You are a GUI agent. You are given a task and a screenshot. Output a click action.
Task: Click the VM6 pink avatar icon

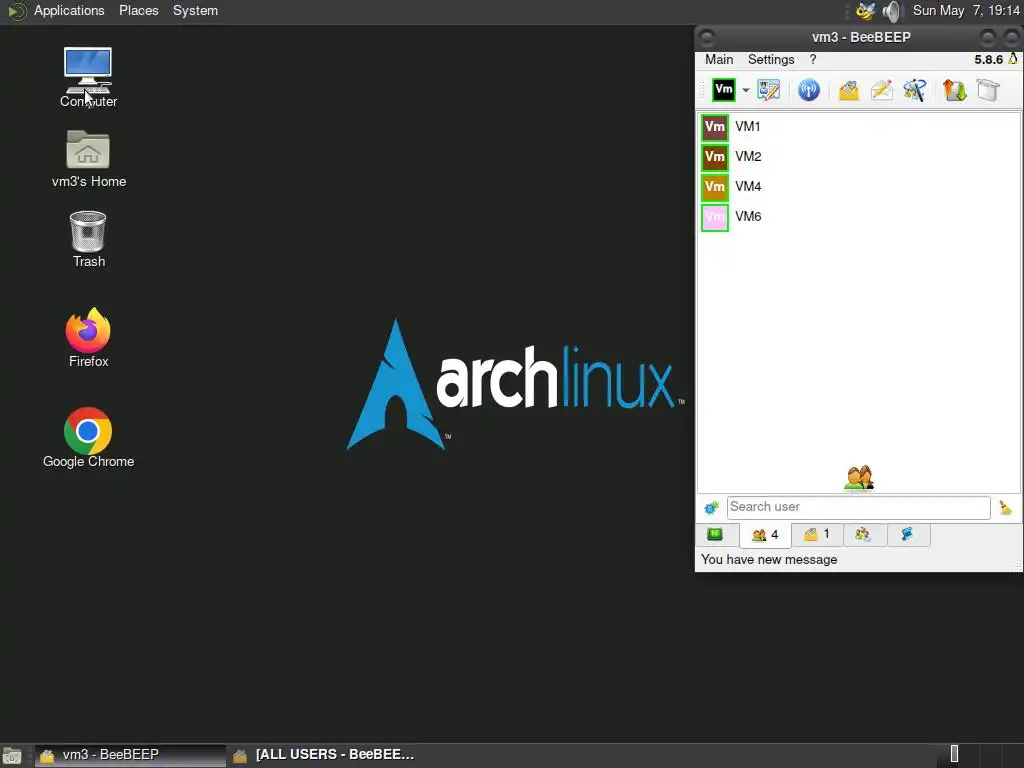[x=714, y=217]
